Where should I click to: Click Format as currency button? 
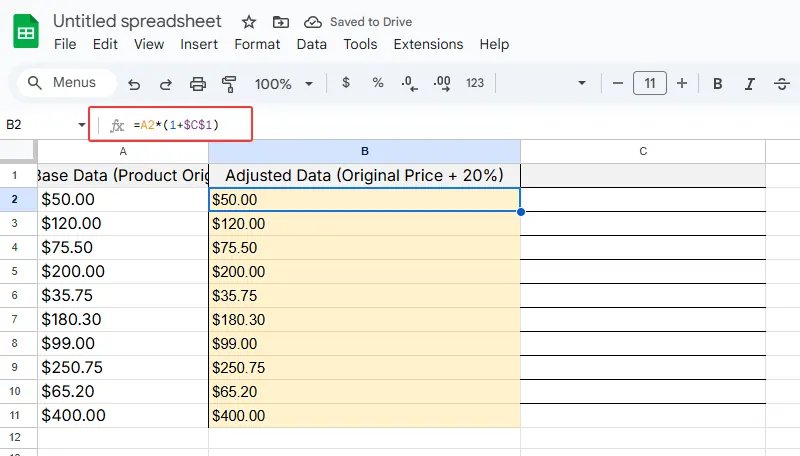(x=346, y=84)
